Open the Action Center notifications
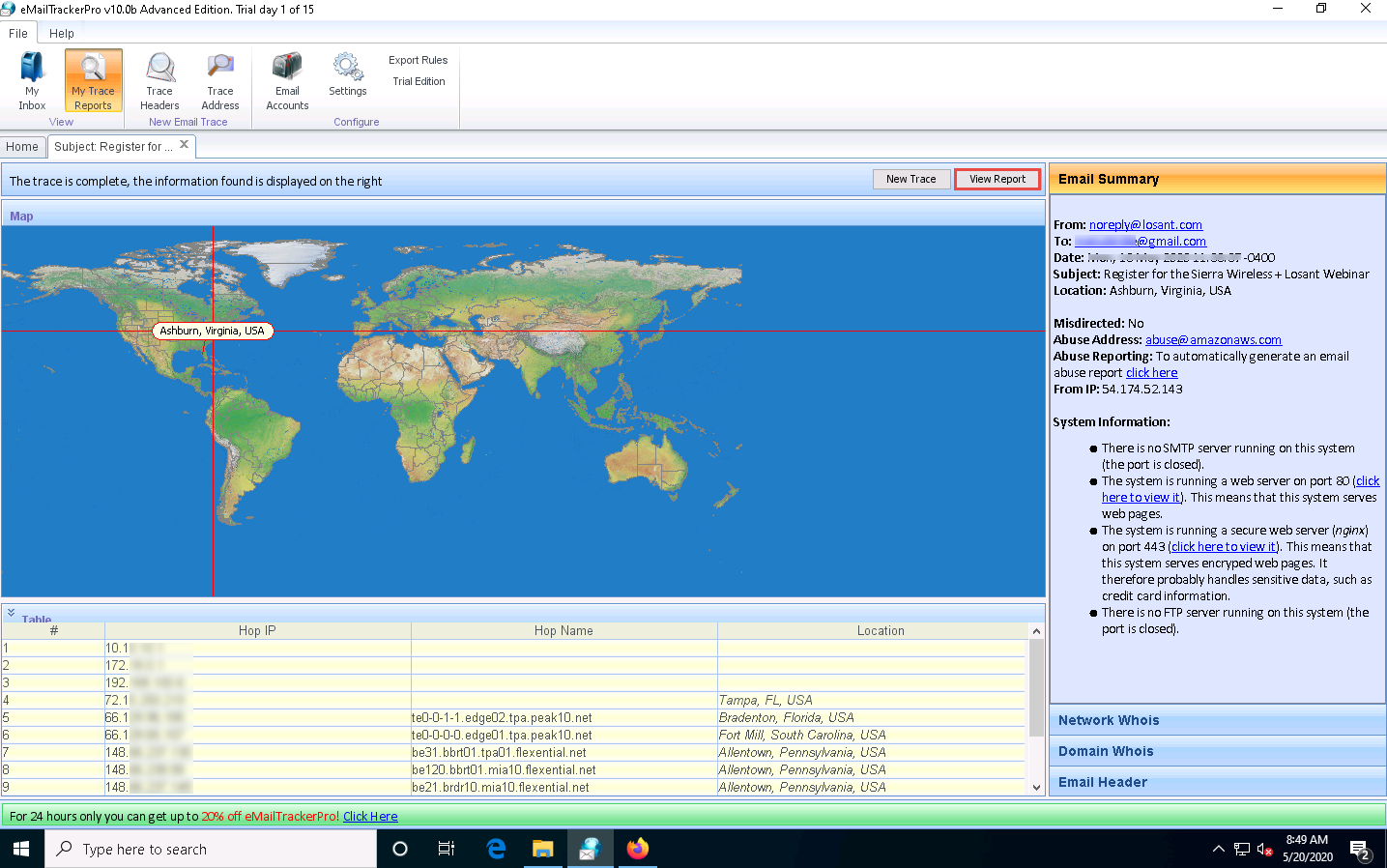Viewport: 1387px width, 868px height. point(1361,851)
